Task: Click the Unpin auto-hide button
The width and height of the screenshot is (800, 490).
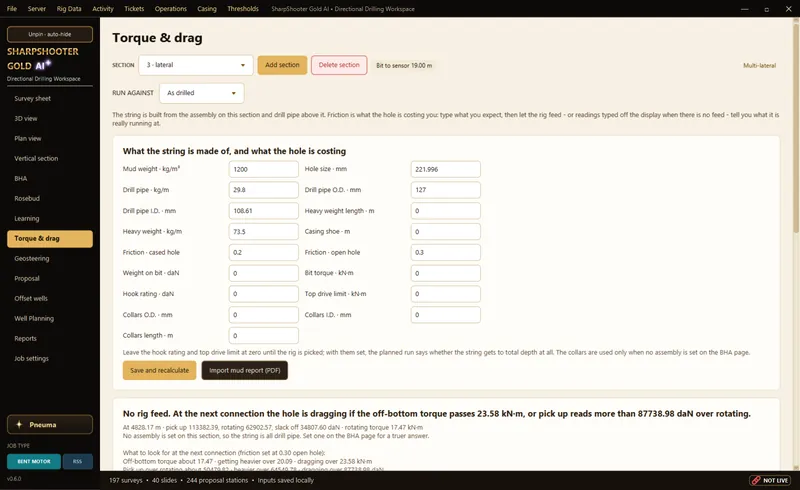Action: pyautogui.click(x=50, y=34)
